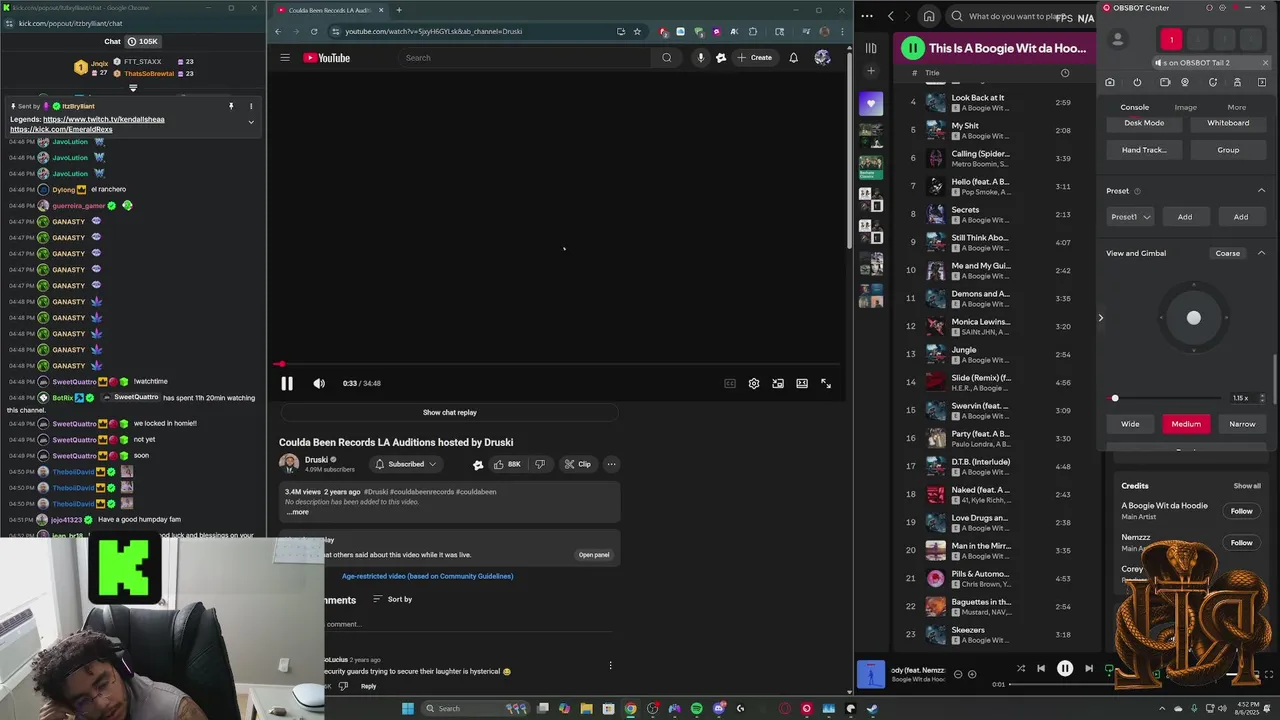This screenshot has width=1280, height=720.
Task: Open Liked Songs in Spotify sidebar
Action: (871, 103)
